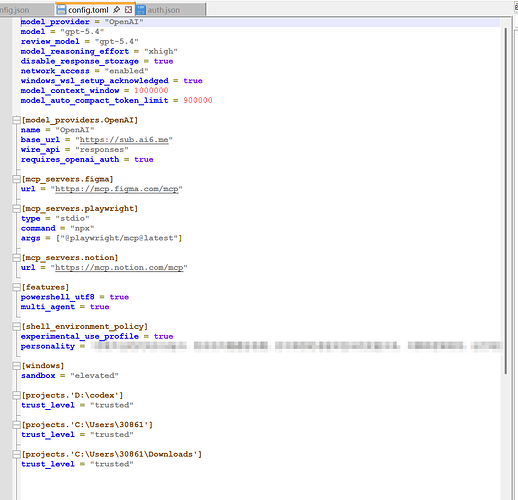Collapse the [projects.'C:\Users\30861\Downloads'] fold marker
The image size is (518, 500).
pyautogui.click(x=16, y=454)
